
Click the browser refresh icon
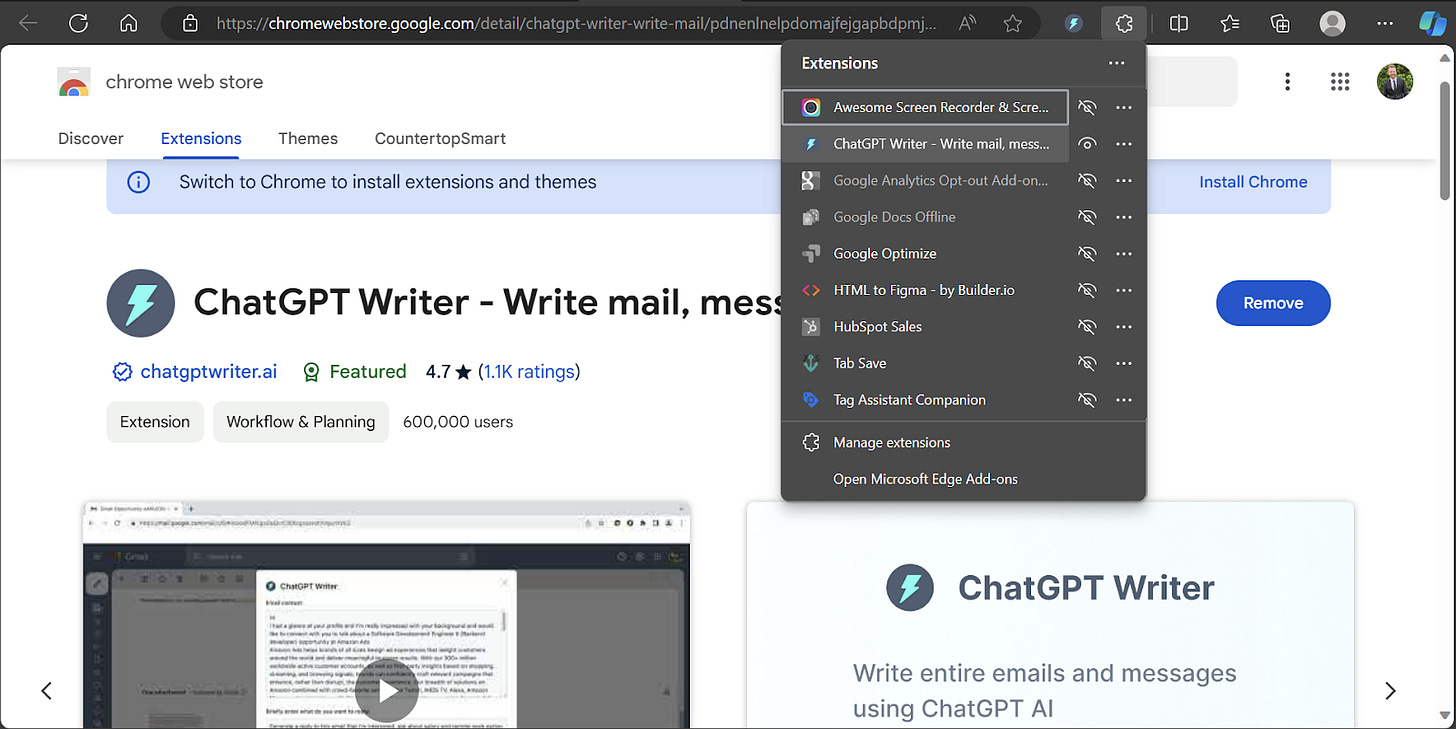[x=78, y=23]
